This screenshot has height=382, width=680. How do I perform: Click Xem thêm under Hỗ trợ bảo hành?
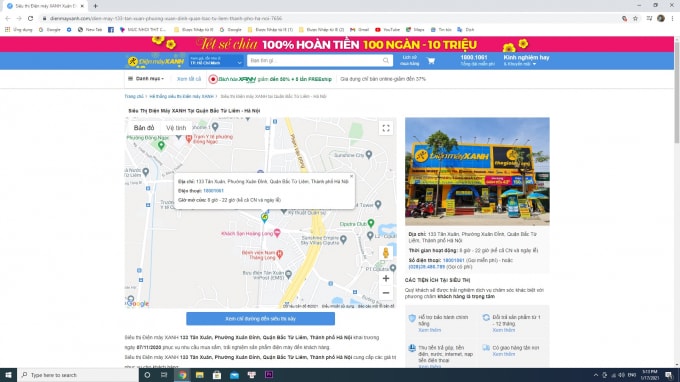pyautogui.click(x=429, y=330)
